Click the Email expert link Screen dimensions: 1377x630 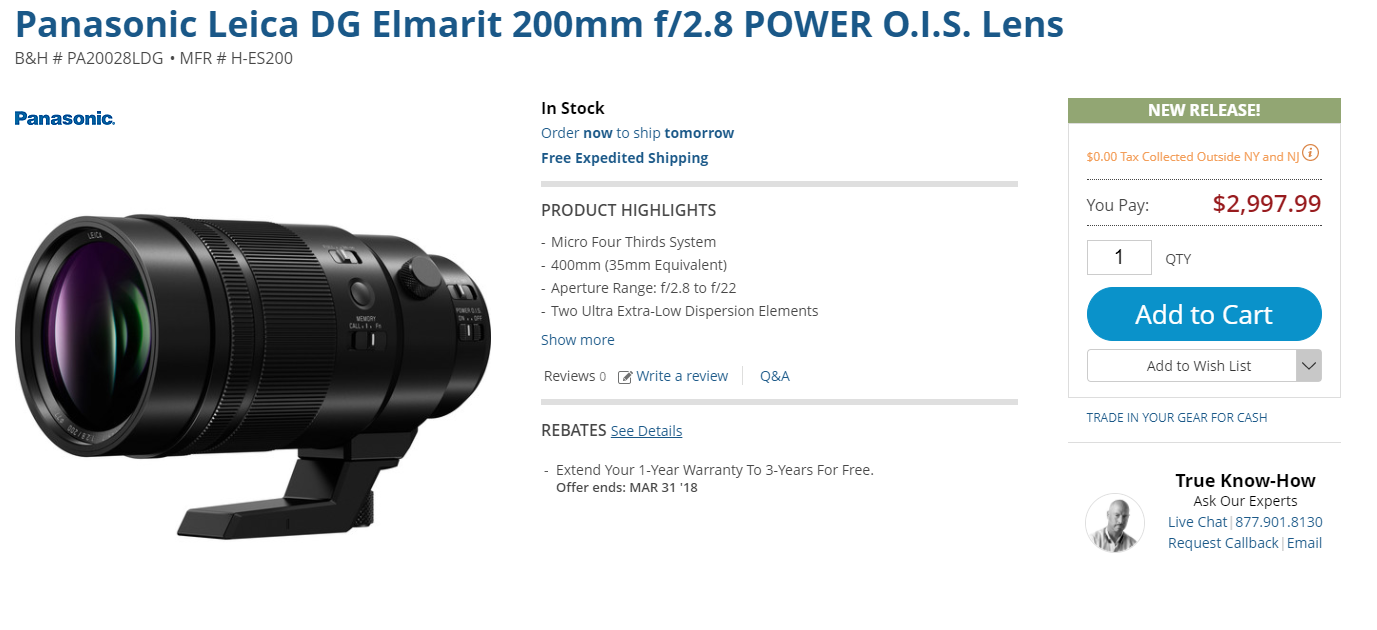1304,543
